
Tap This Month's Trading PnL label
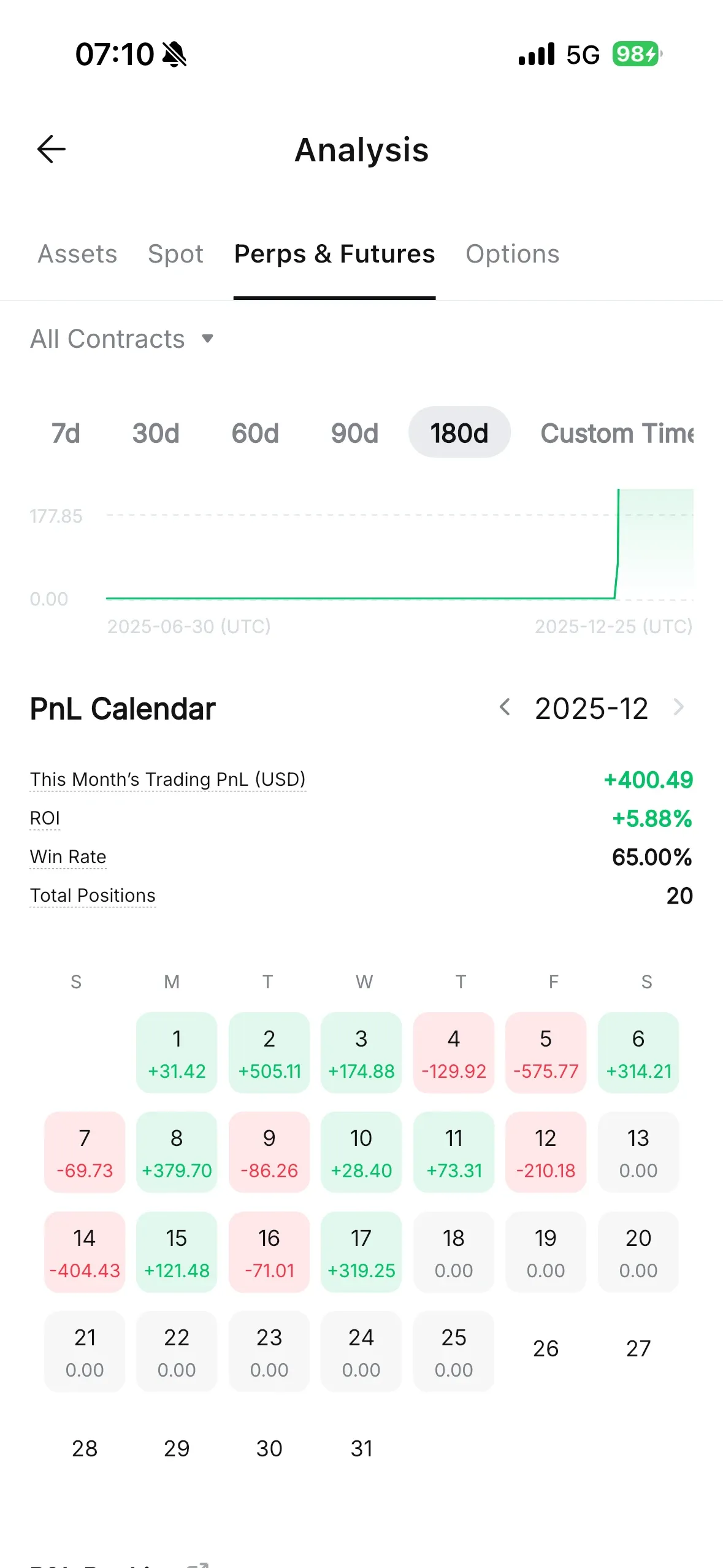point(167,779)
